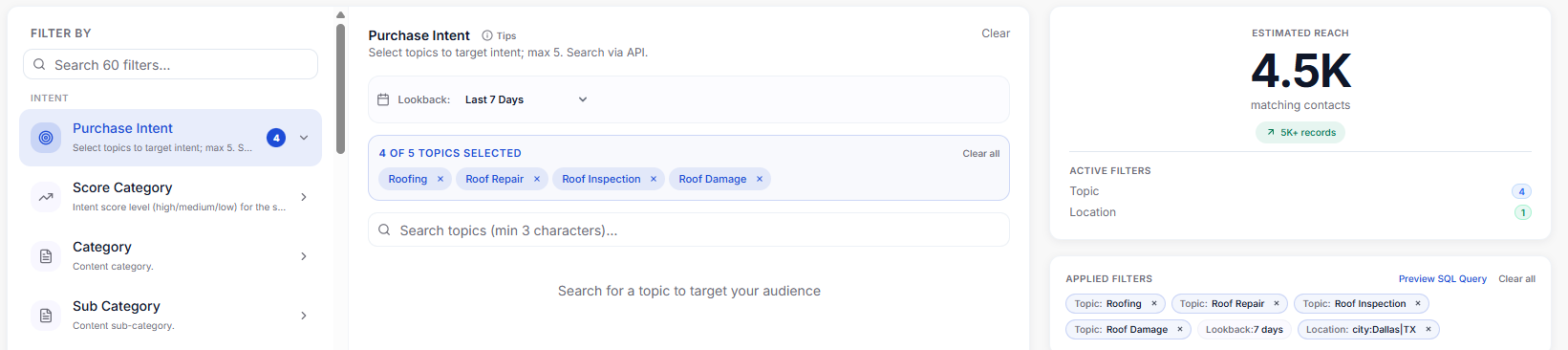The width and height of the screenshot is (1568, 350).
Task: Click Clear at top of Purchase Intent panel
Action: click(996, 33)
